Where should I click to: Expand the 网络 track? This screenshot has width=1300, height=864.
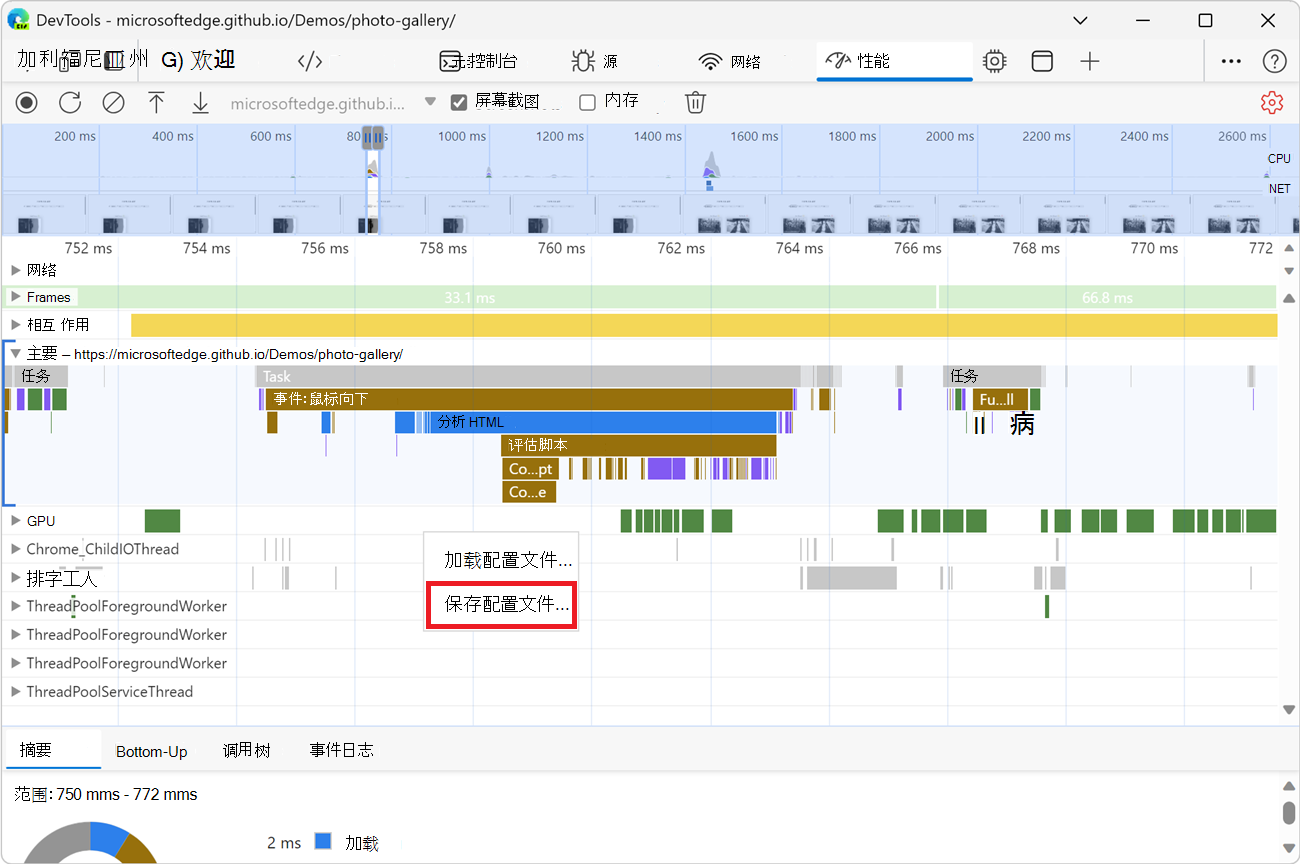click(15, 270)
